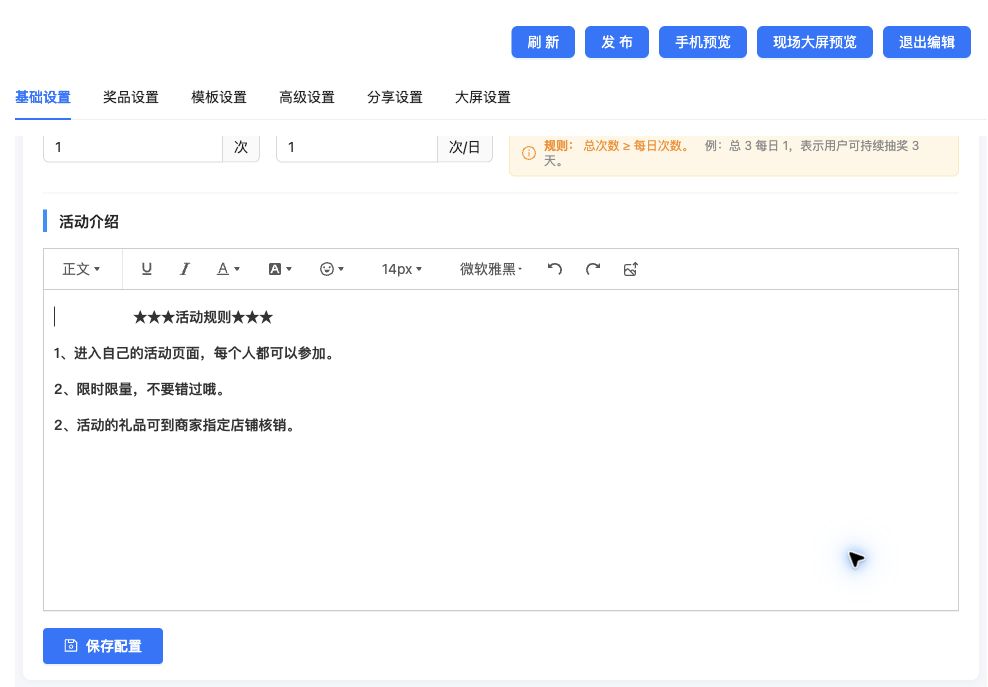Click the info icon in rule notice
Image resolution: width=988 pixels, height=687 pixels.
coord(529,153)
